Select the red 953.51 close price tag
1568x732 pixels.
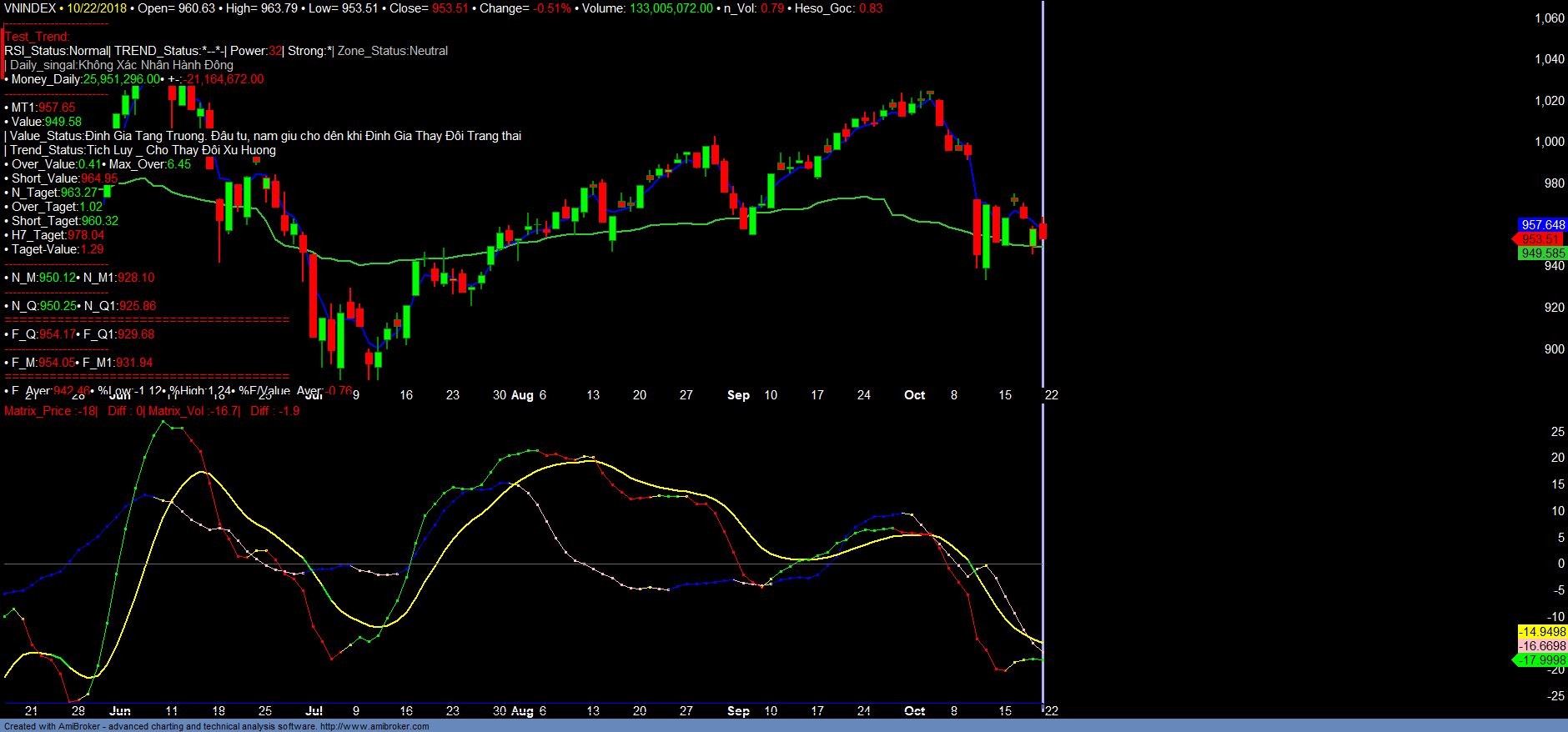[1540, 239]
